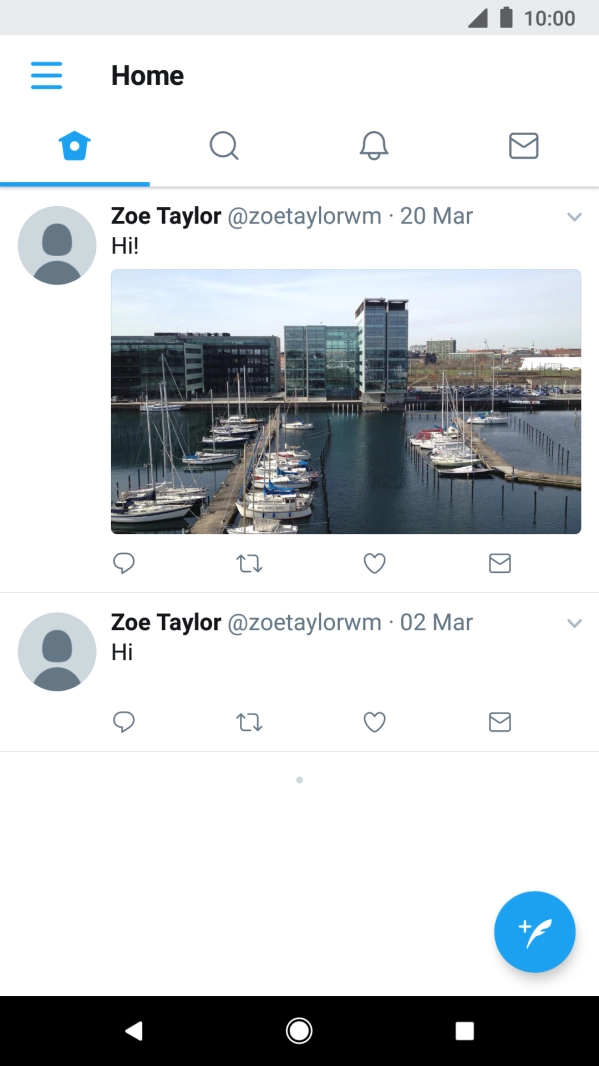Reply to Zoe Taylor's 'Hi!' tweet

(124, 563)
